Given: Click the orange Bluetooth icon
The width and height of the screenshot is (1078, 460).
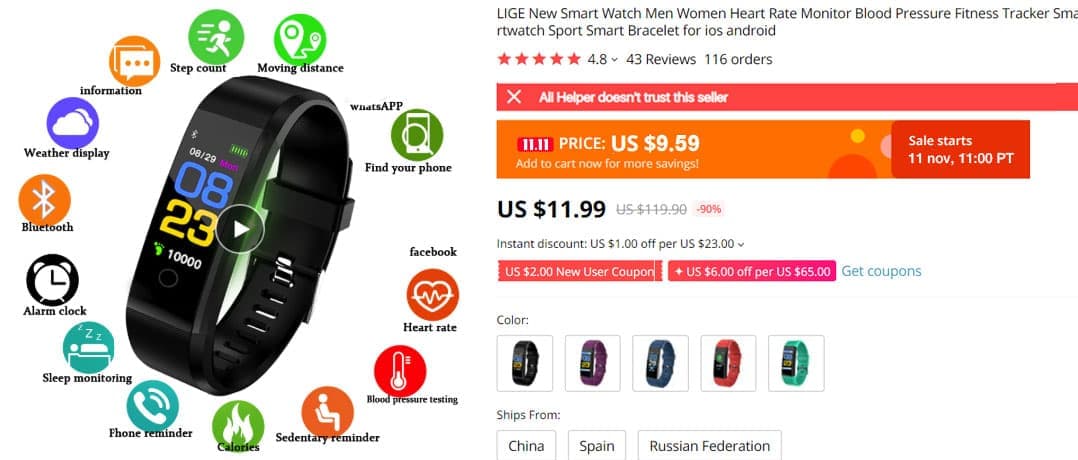Looking at the screenshot, I should pos(45,199).
